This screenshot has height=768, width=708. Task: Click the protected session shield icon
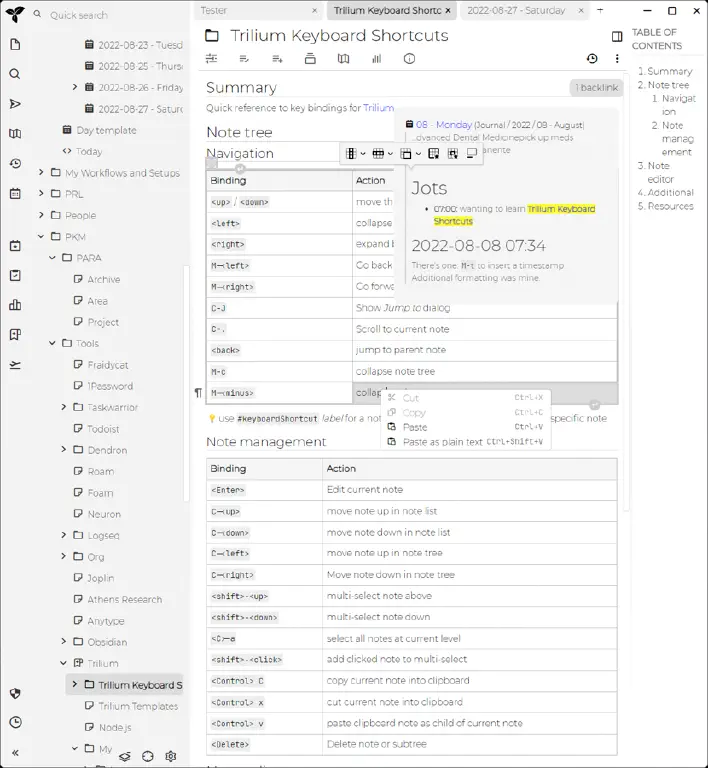pos(15,693)
